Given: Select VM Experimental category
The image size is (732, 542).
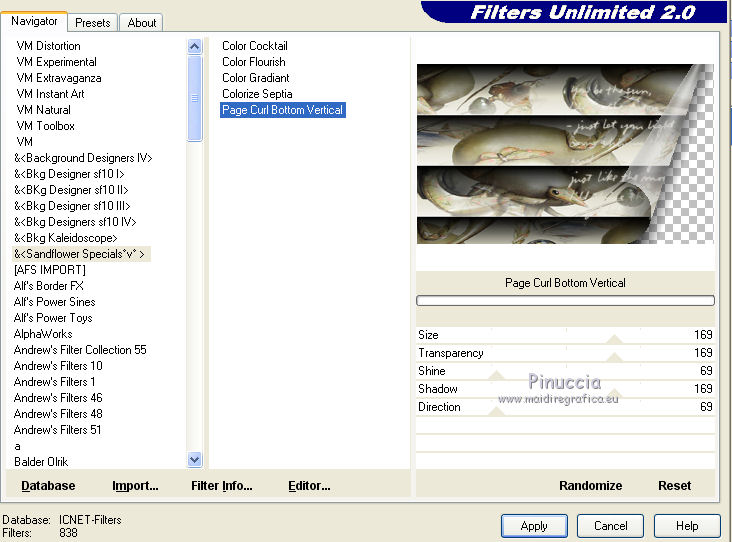Looking at the screenshot, I should coord(56,62).
